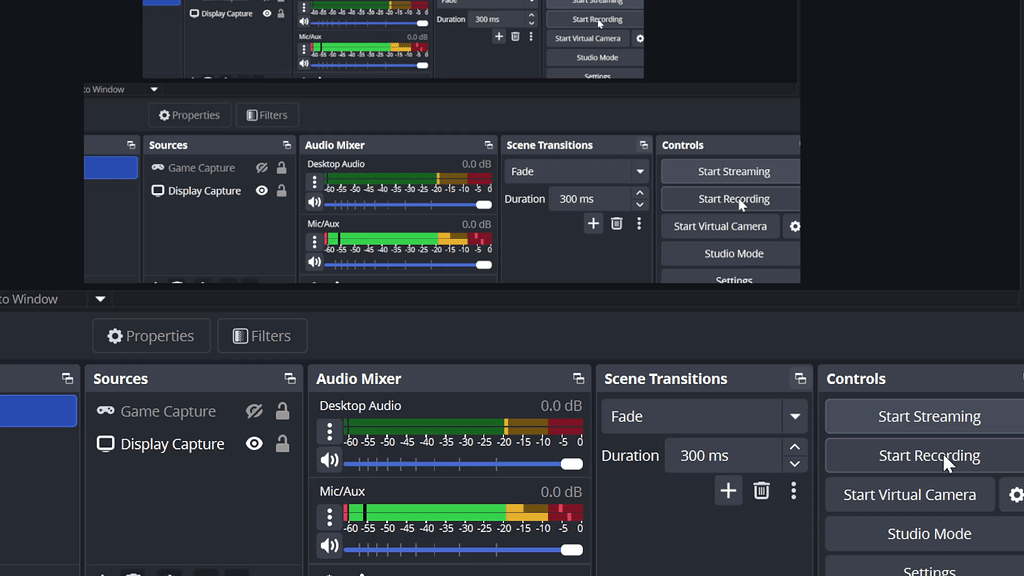Click Start Streaming in the largest OBS view
Image resolution: width=1024 pixels, height=576 pixels.
click(925, 417)
